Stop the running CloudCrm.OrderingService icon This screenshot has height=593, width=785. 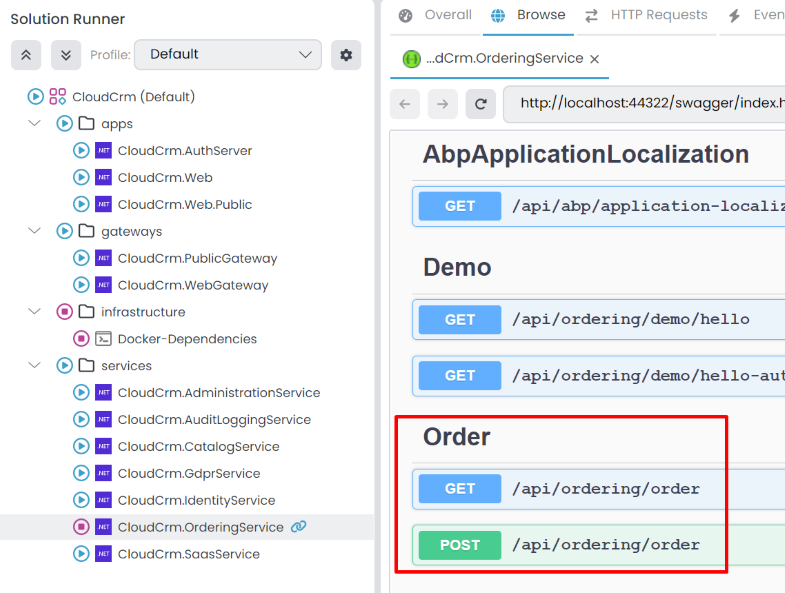[82, 527]
